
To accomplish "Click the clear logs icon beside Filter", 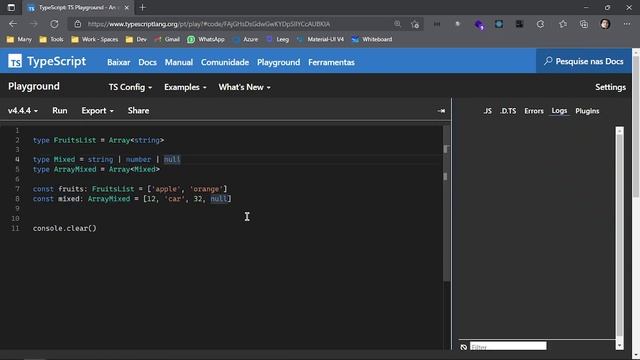I will [x=464, y=347].
